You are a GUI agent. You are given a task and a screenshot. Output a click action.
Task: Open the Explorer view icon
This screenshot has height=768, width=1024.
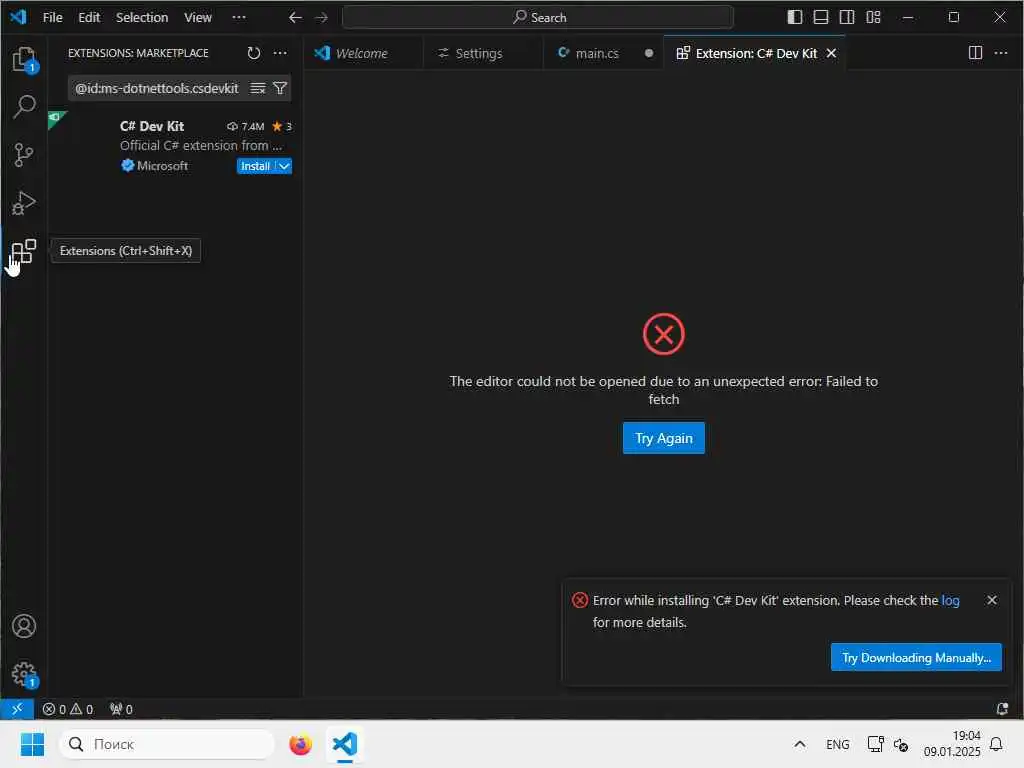[x=24, y=59]
